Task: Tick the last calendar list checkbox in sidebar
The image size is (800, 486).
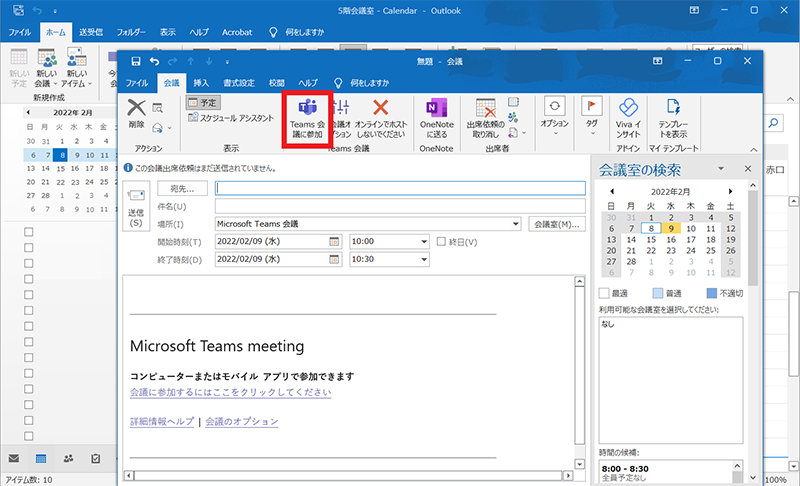Action: pos(29,436)
